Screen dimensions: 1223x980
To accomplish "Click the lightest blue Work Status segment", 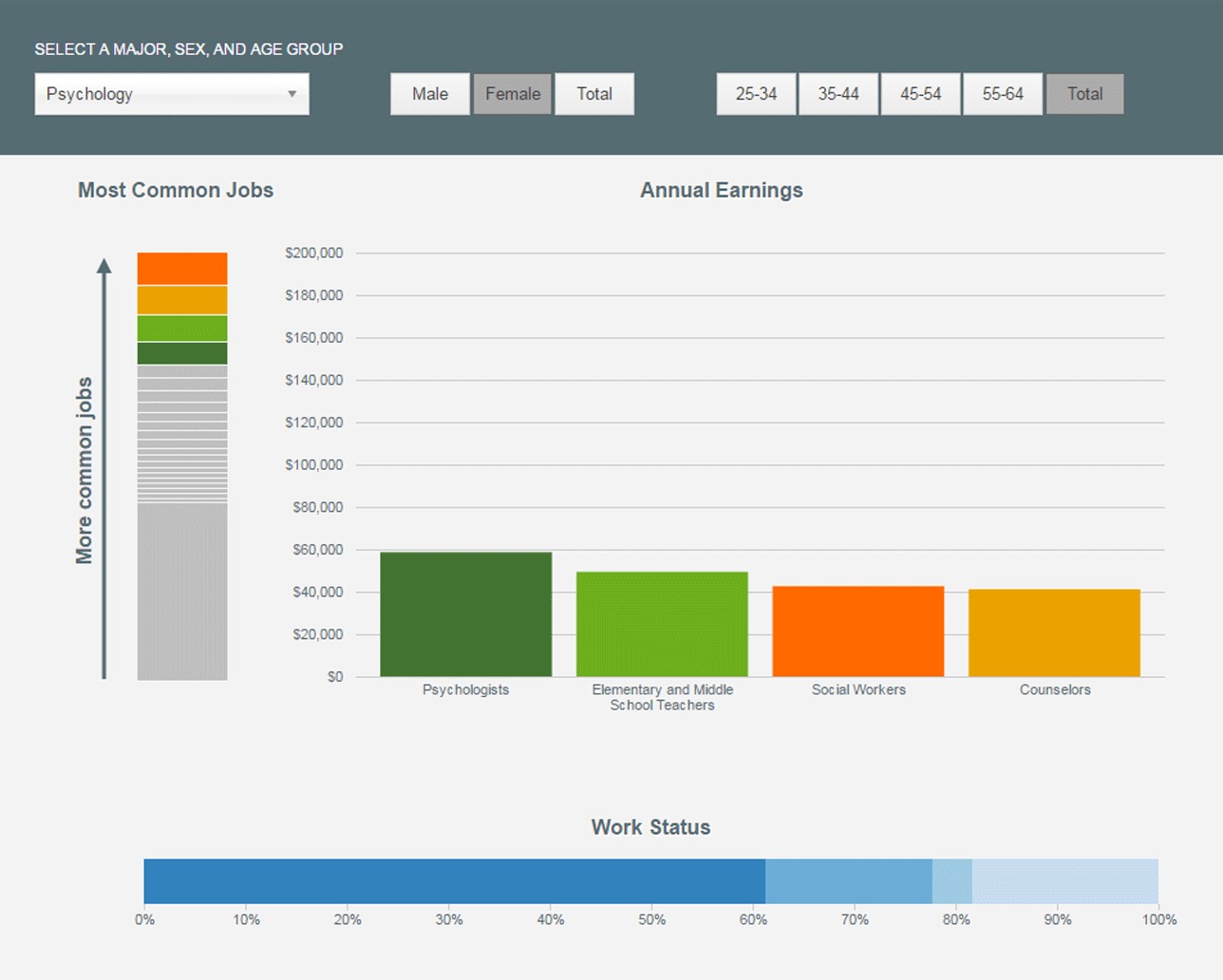I will click(x=1064, y=881).
